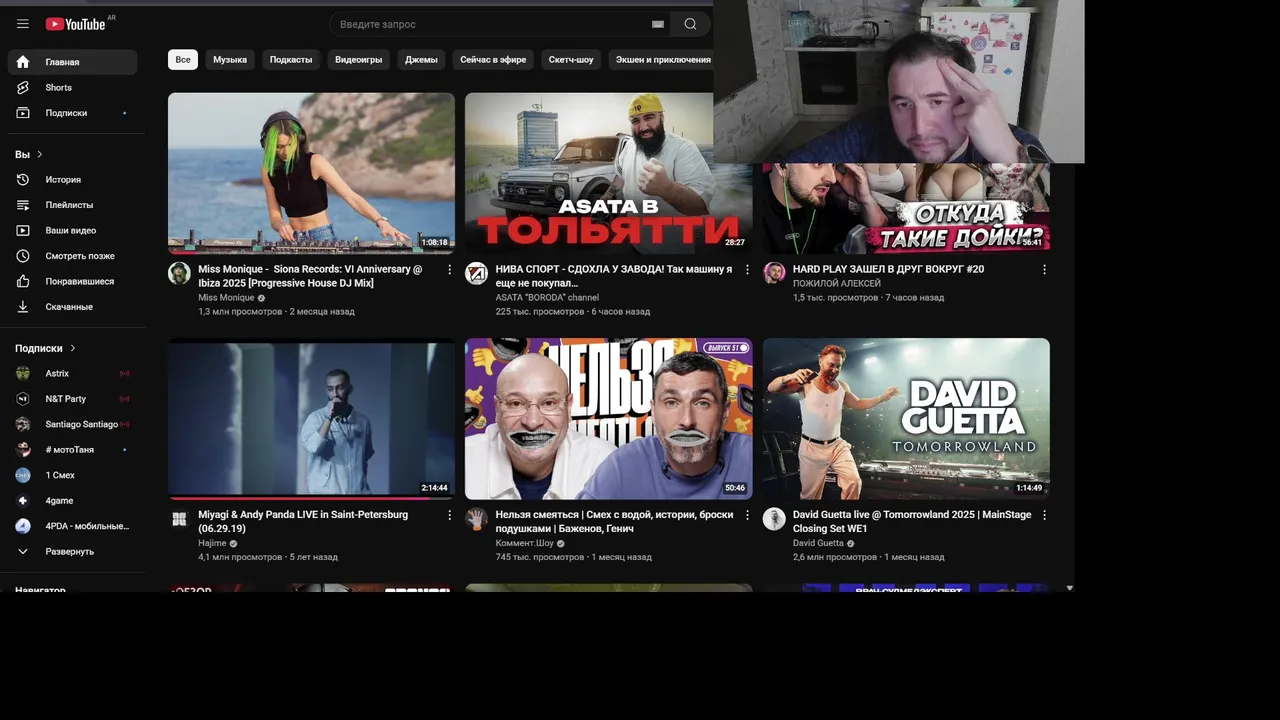Open the Miyagi & Andy Panda thumbnail
Screen dimensions: 1280x720
pyautogui.click(x=311, y=419)
